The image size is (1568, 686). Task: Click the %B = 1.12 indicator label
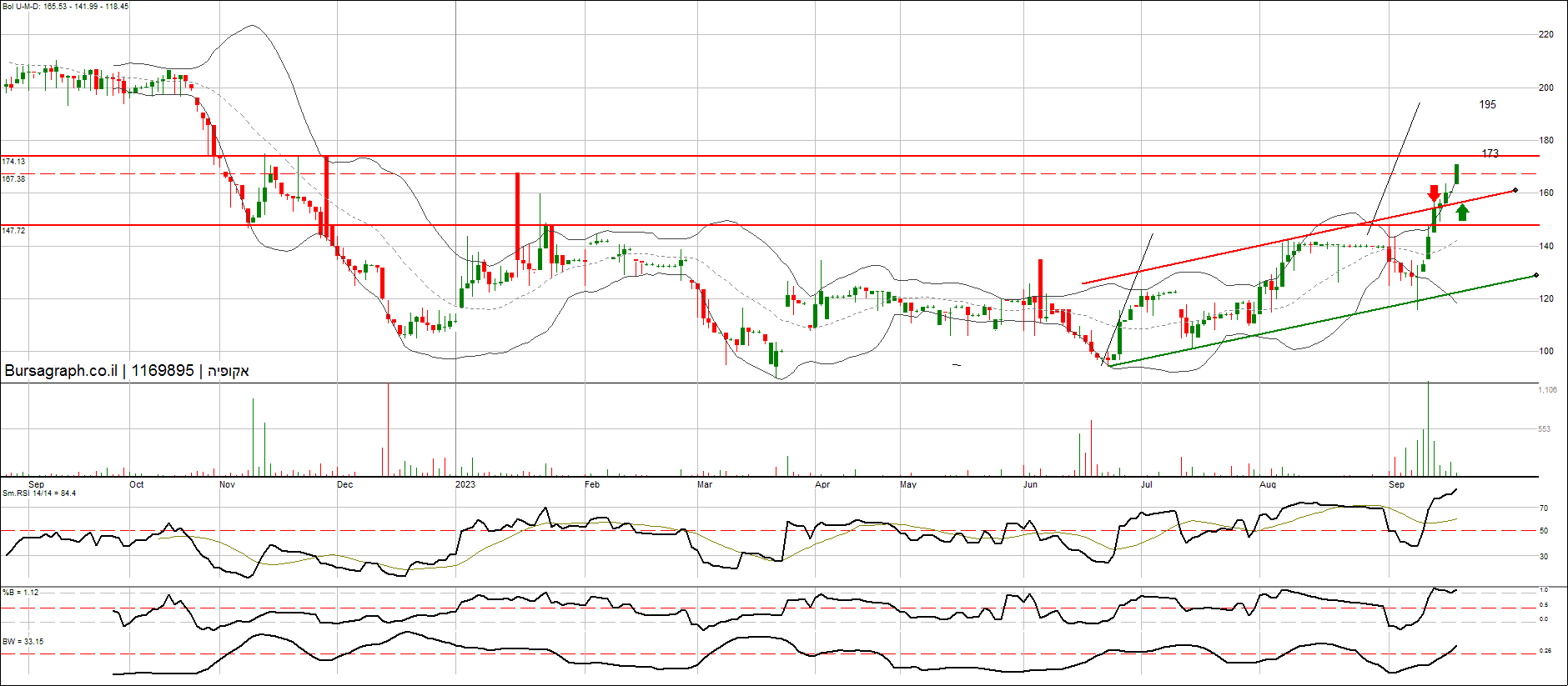coord(21,593)
